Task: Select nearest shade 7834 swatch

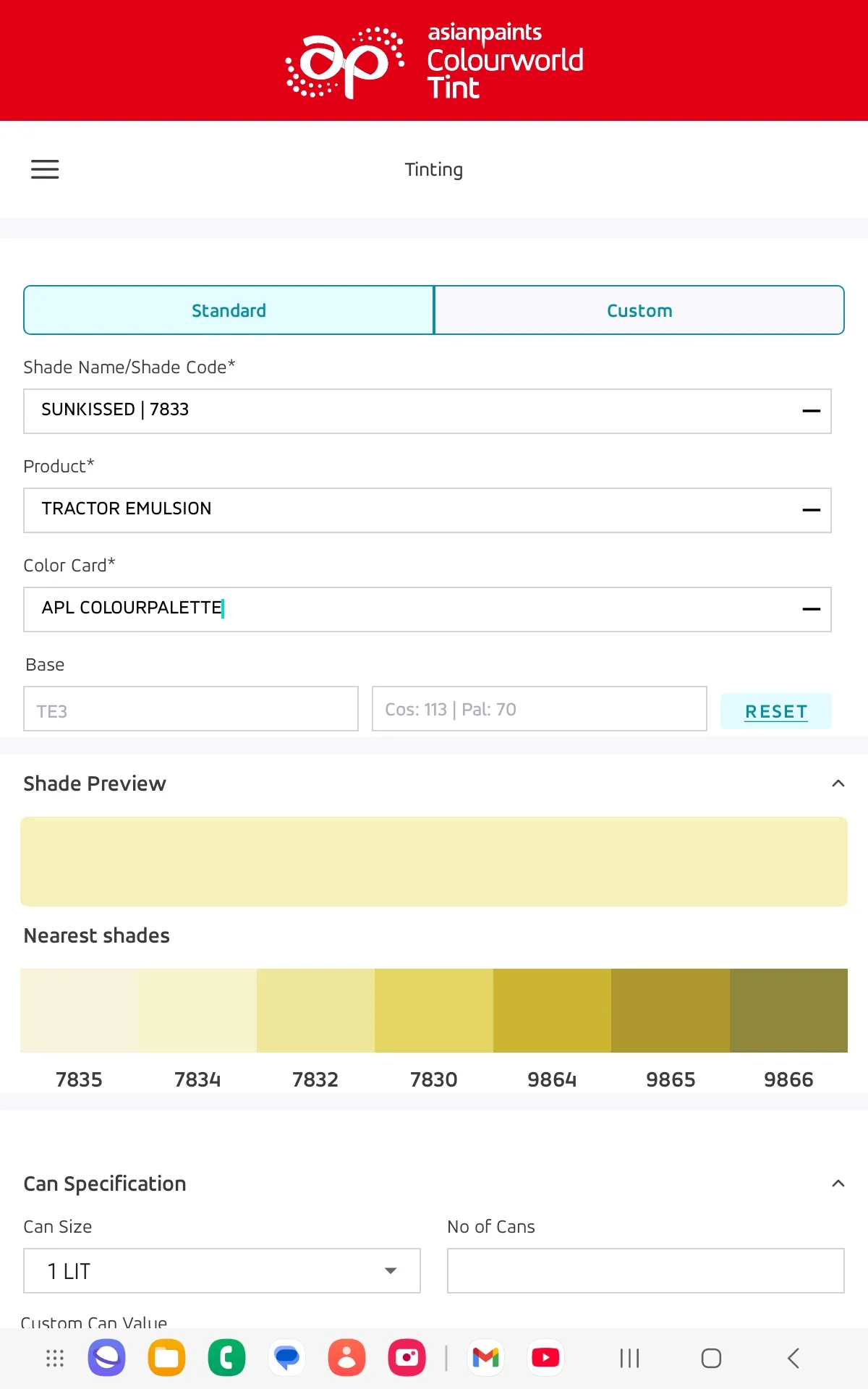Action: click(x=197, y=1011)
